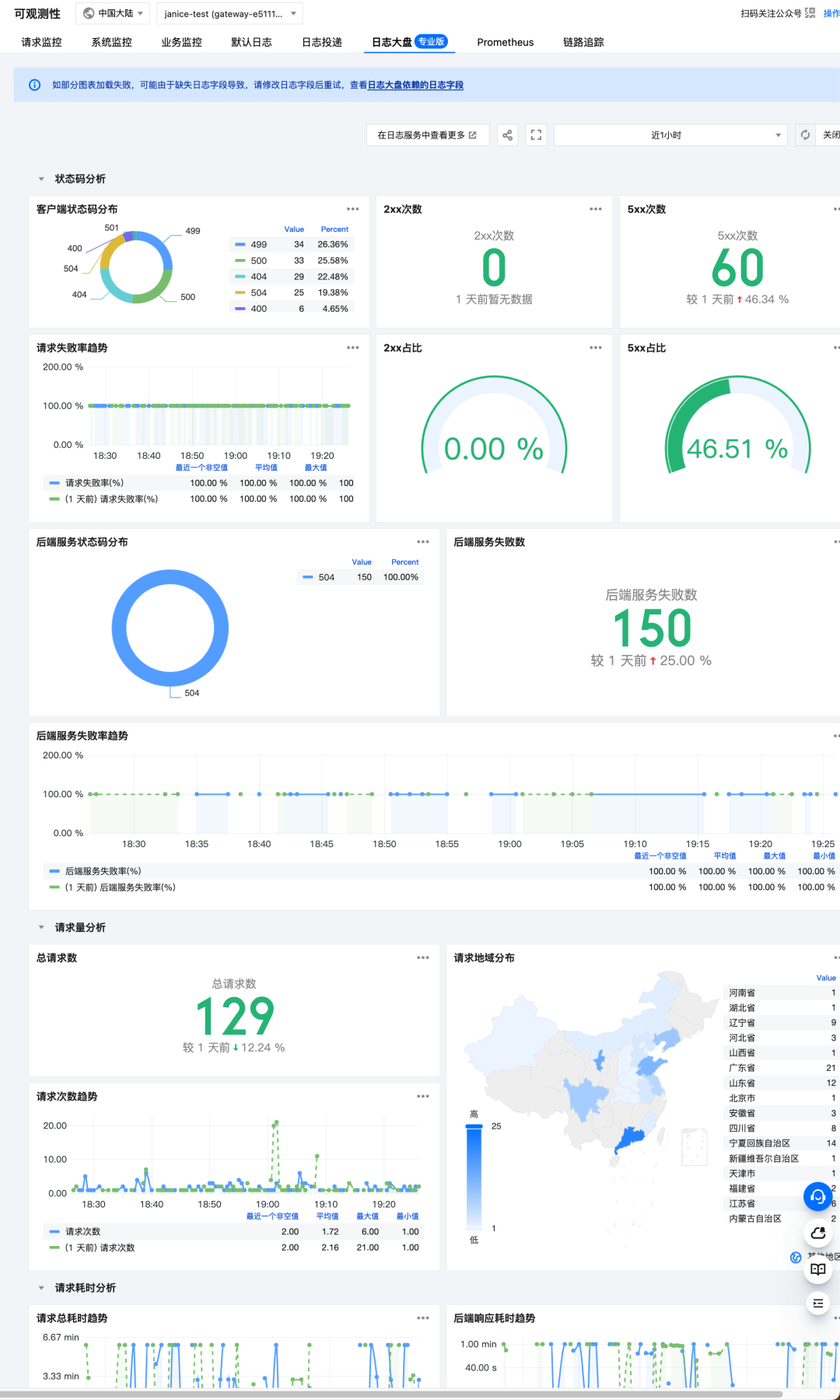Screen dimensions: 840x1400
Task: Open the 近1小时 time range dropdown
Action: point(670,135)
